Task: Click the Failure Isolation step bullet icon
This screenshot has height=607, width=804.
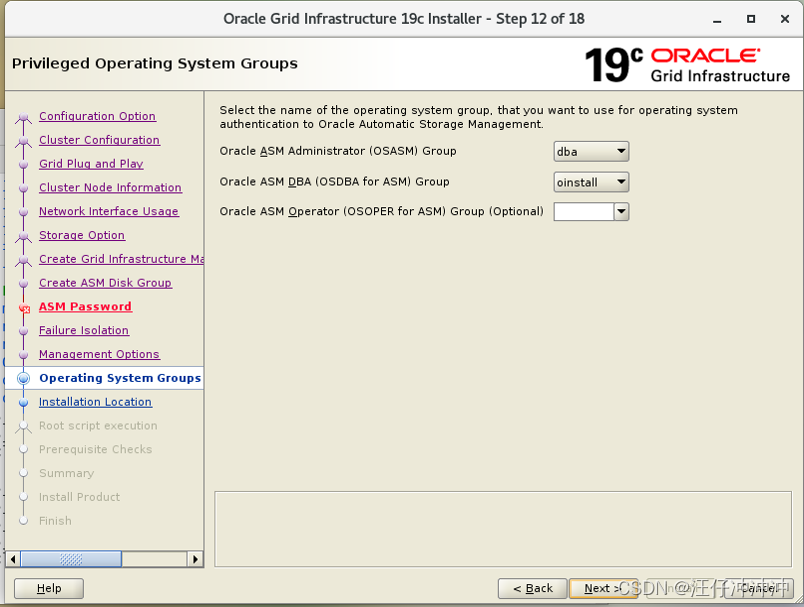Action: click(24, 331)
